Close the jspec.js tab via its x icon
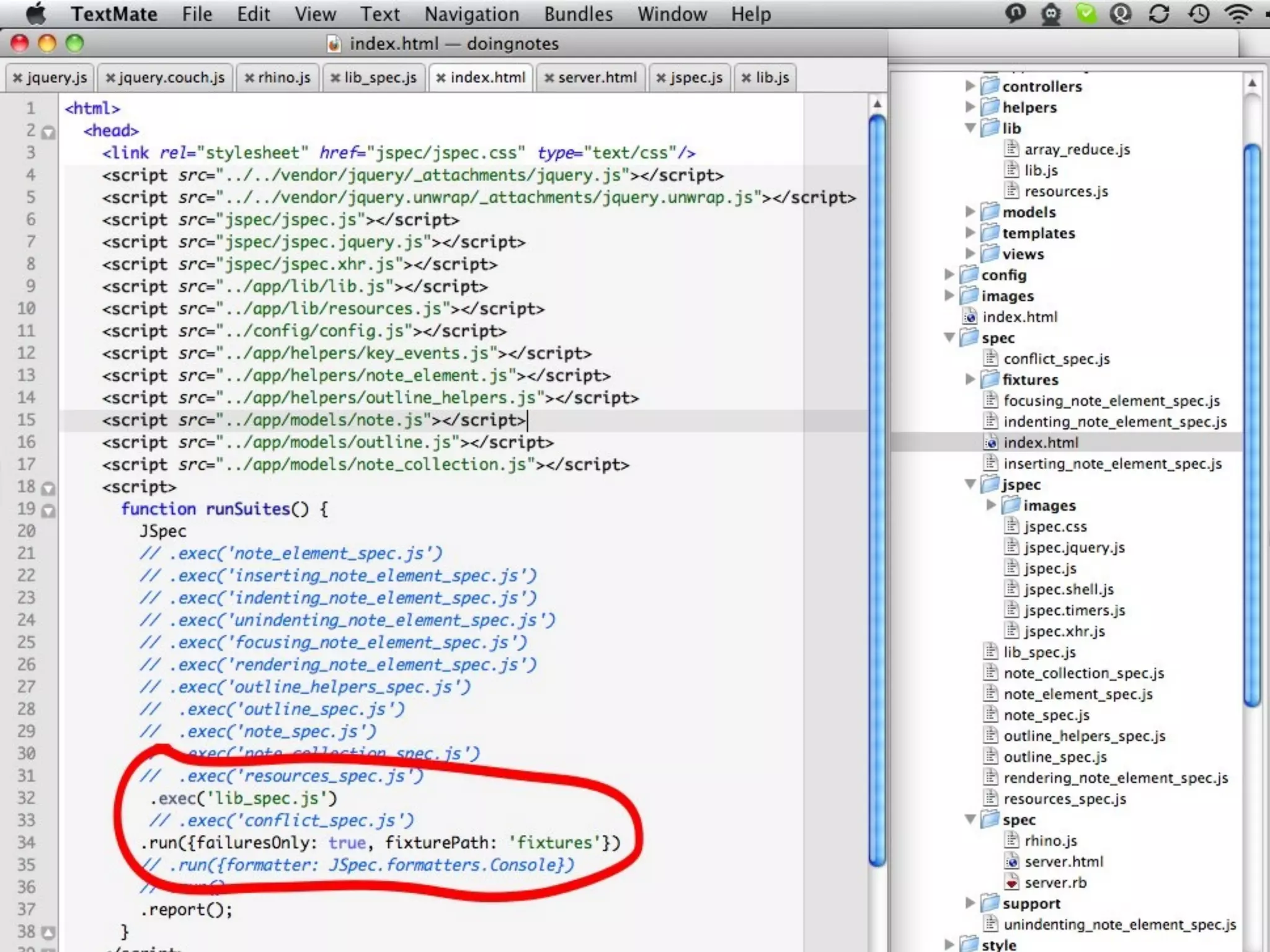This screenshot has width=1270, height=952. tap(661, 78)
